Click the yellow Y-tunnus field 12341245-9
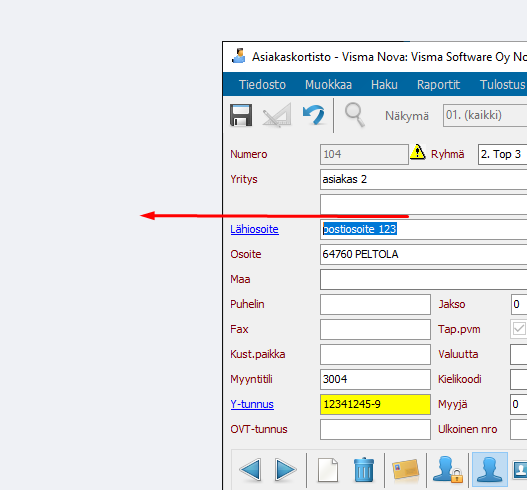The height and width of the screenshot is (490, 527). [375, 404]
